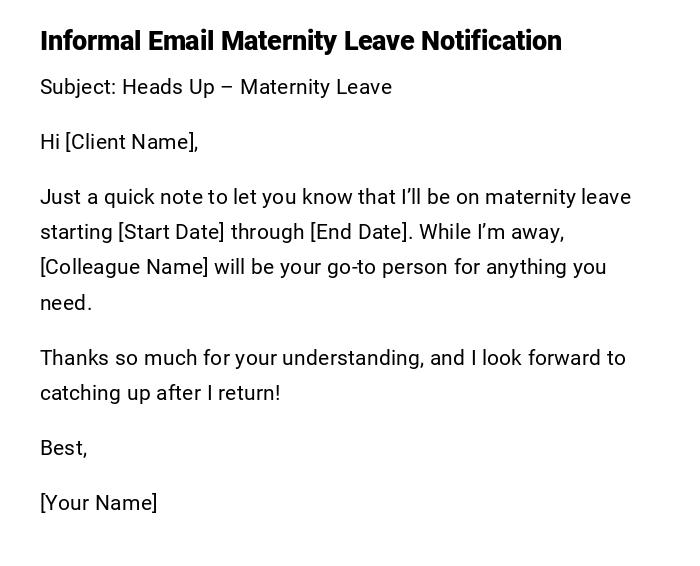Click "Heads Up" in the subject line

click(x=168, y=87)
